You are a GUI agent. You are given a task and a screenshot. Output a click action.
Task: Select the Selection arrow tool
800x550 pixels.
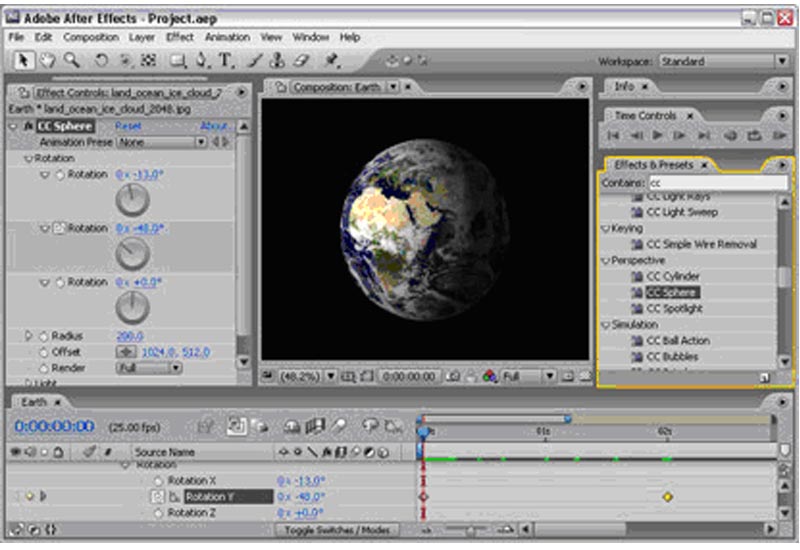(x=22, y=61)
